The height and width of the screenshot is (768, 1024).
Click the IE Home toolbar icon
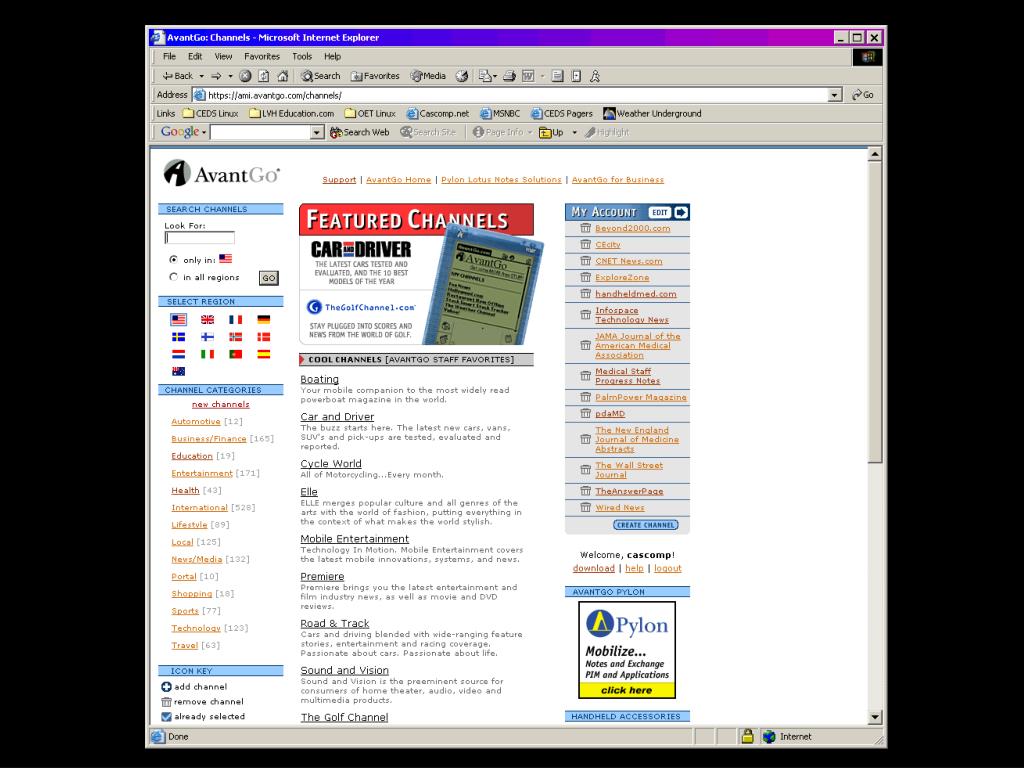pyautogui.click(x=282, y=76)
